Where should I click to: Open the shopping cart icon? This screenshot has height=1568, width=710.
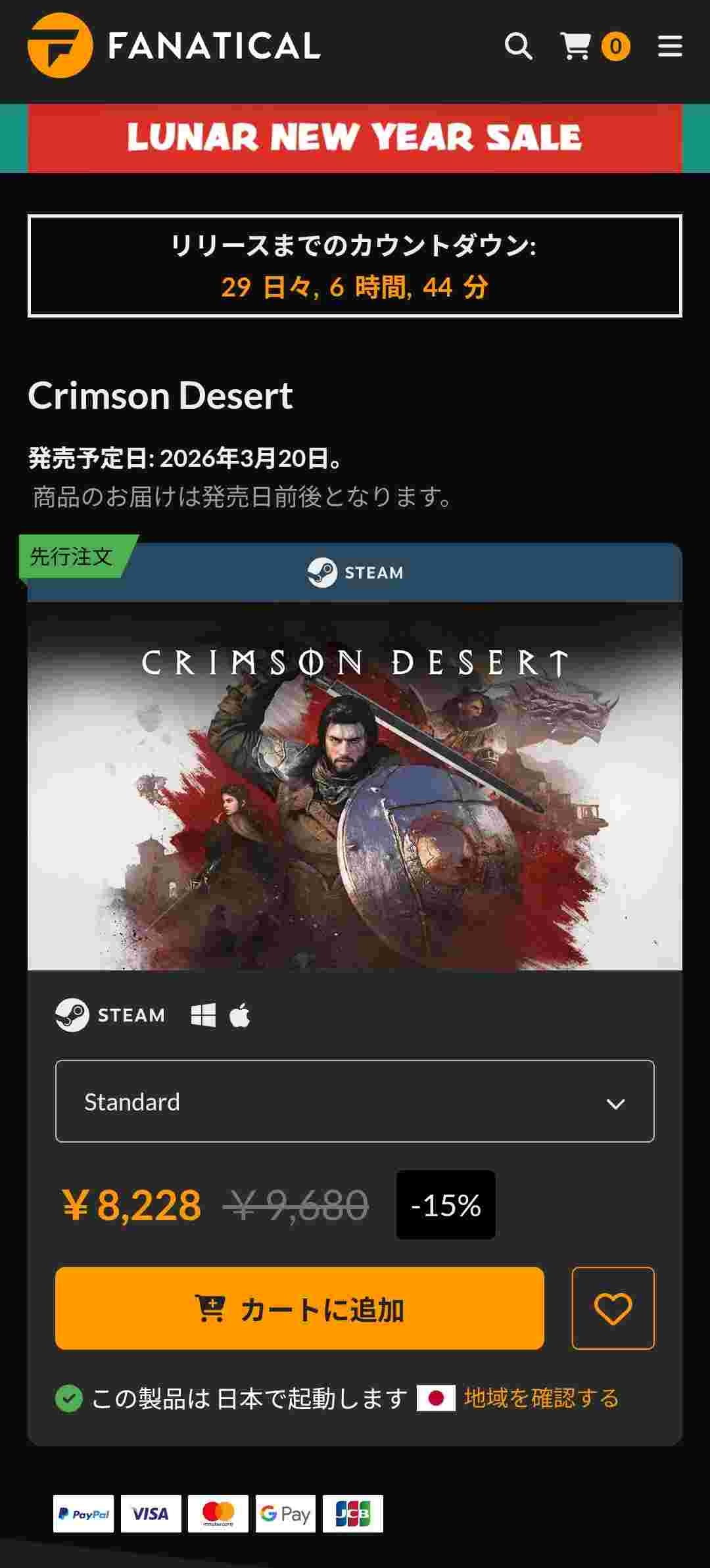[x=575, y=47]
